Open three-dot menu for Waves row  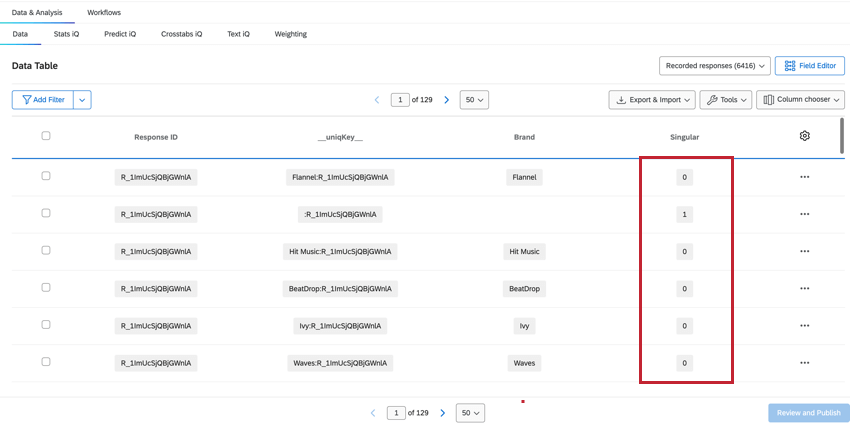(x=804, y=363)
